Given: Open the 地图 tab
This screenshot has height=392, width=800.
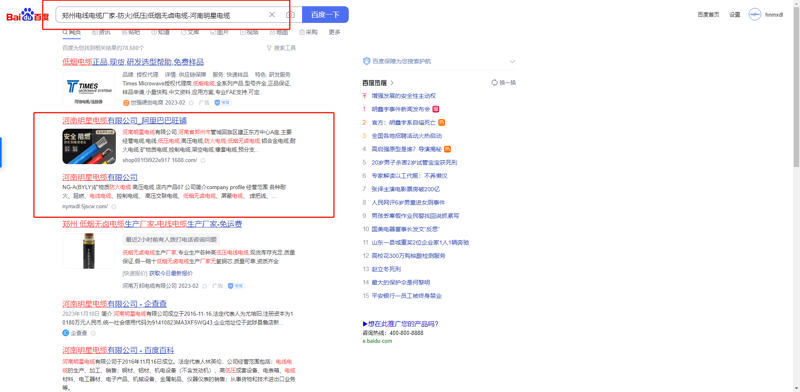Looking at the screenshot, I should [x=279, y=32].
